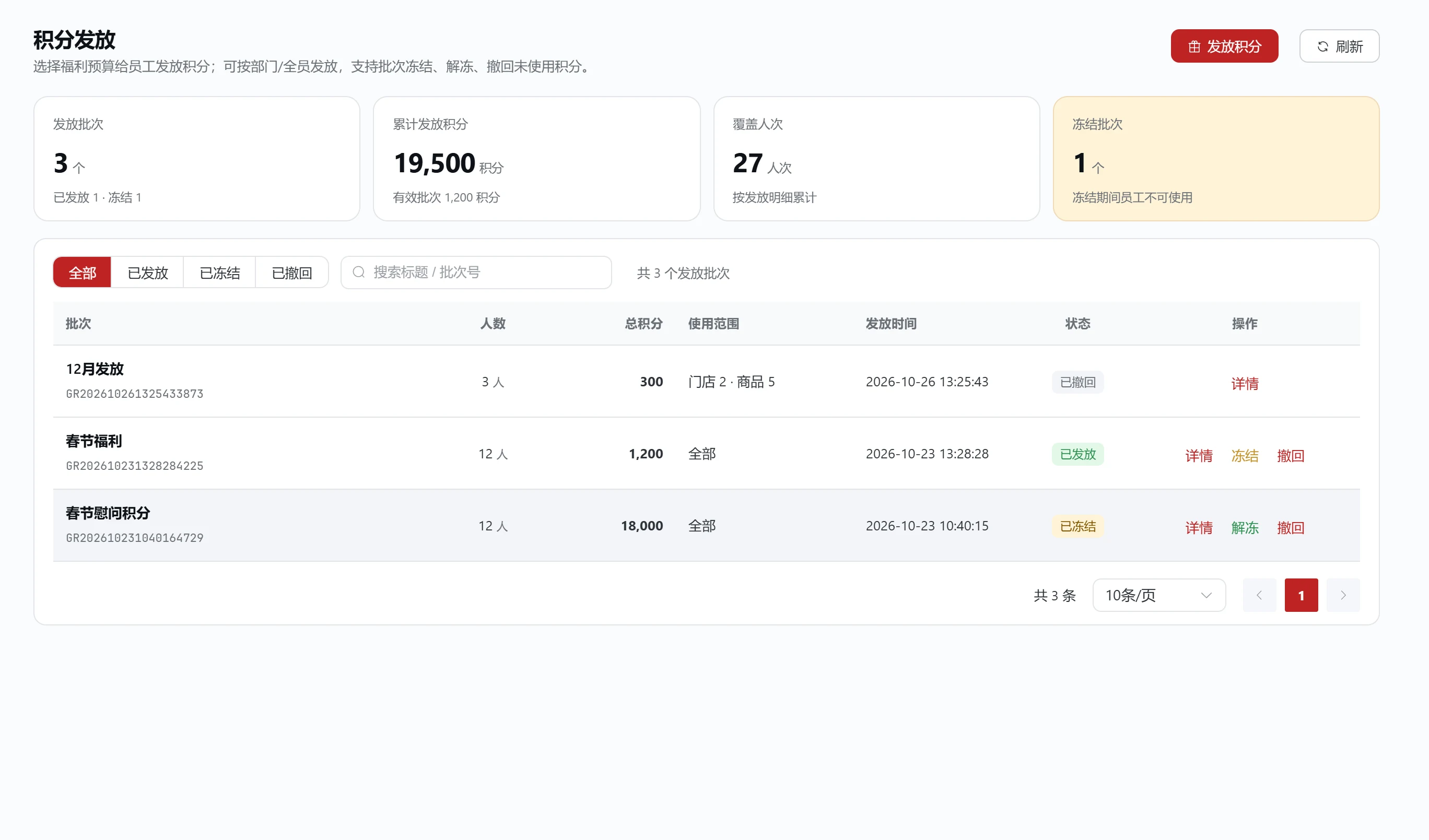Click the 总积分 column header
The width and height of the screenshot is (1429, 840).
pyautogui.click(x=643, y=324)
